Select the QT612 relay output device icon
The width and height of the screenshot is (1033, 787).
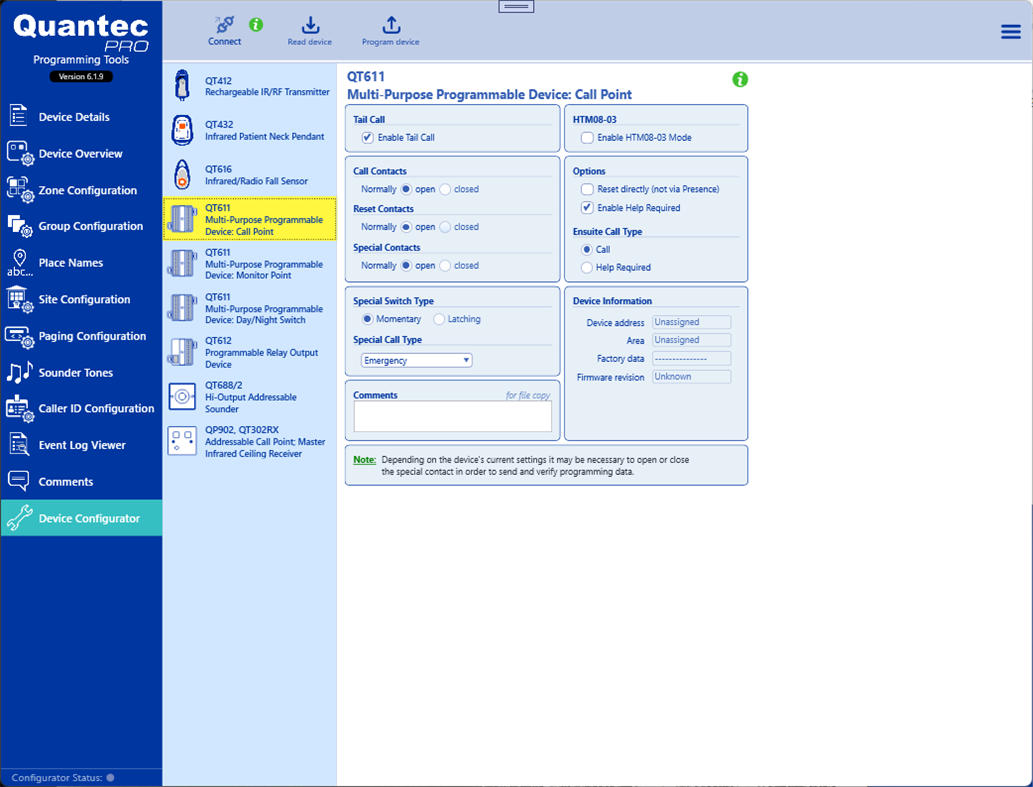pyautogui.click(x=182, y=352)
